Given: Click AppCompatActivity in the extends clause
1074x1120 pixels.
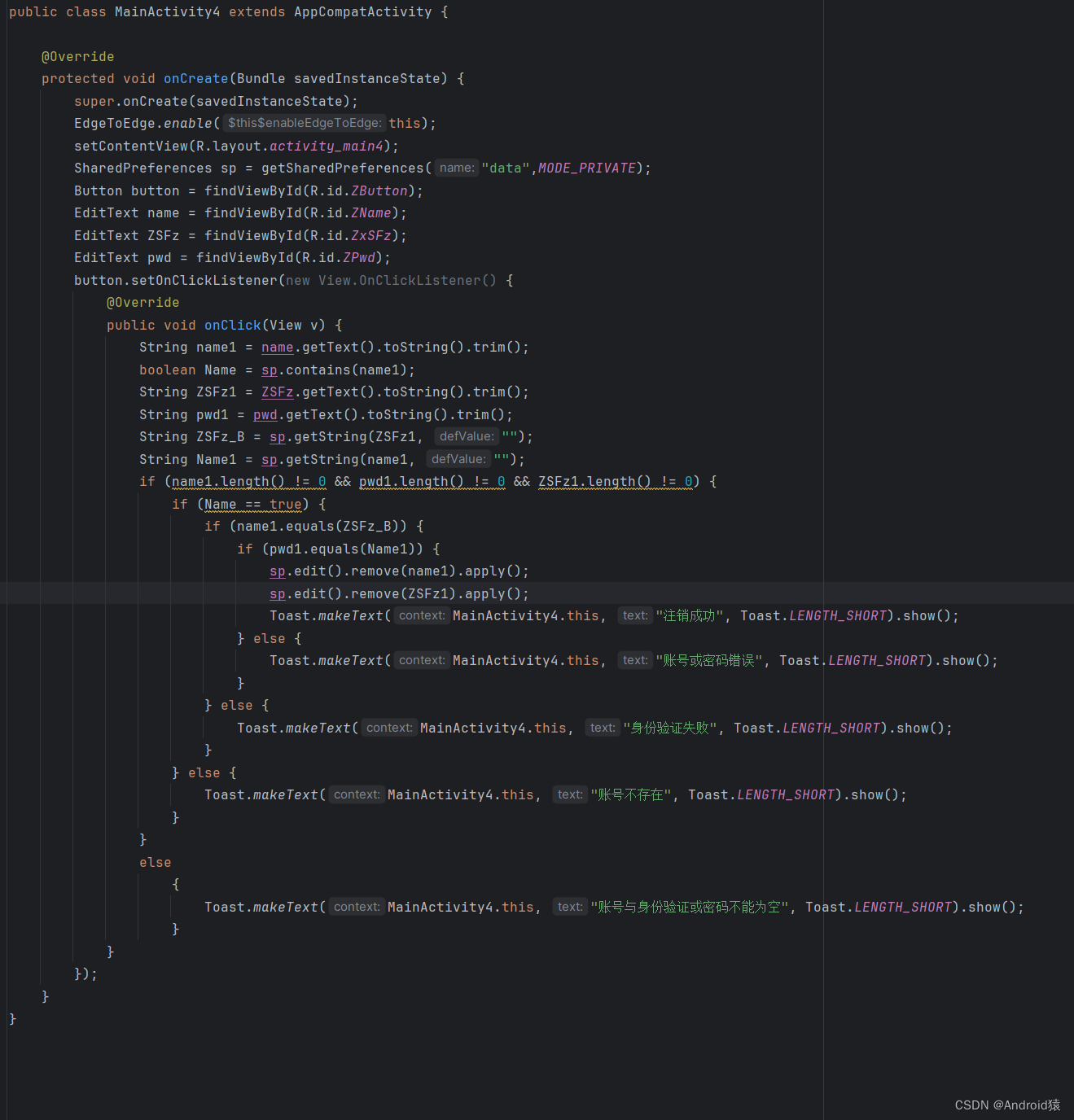Looking at the screenshot, I should click(x=363, y=11).
